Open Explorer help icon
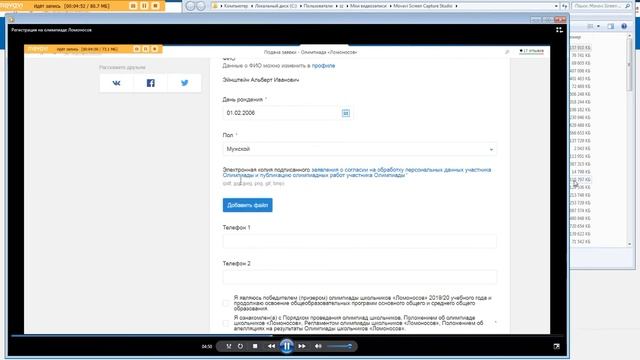Image resolution: width=640 pixels, height=360 pixels. [624, 26]
